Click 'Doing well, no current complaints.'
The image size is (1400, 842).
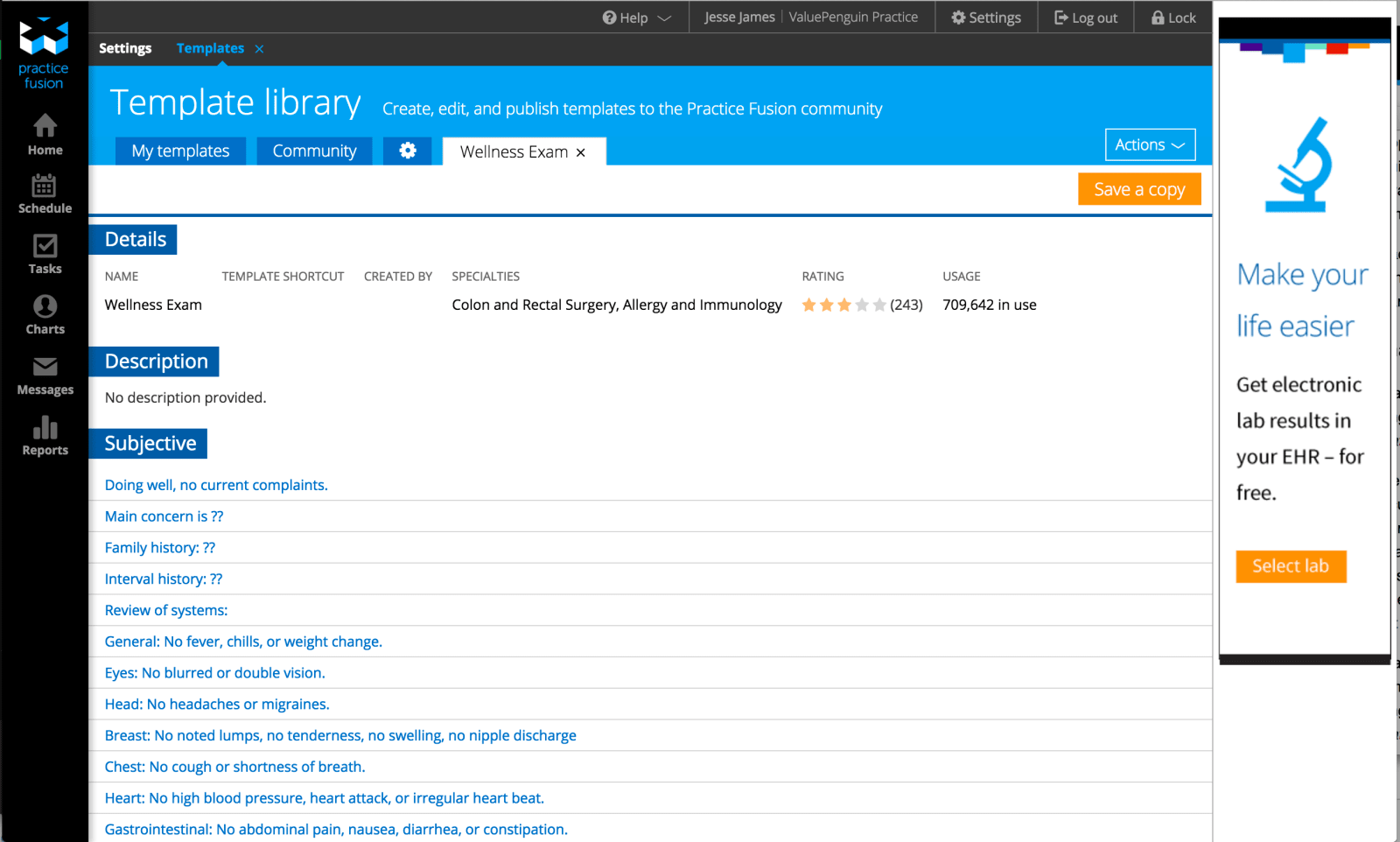(x=216, y=485)
